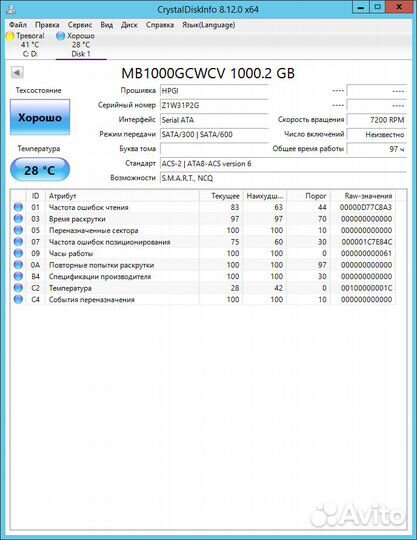Select the Disk 1 tab with Хорошо status
Viewport: 417px width, 540px height.
(x=81, y=45)
